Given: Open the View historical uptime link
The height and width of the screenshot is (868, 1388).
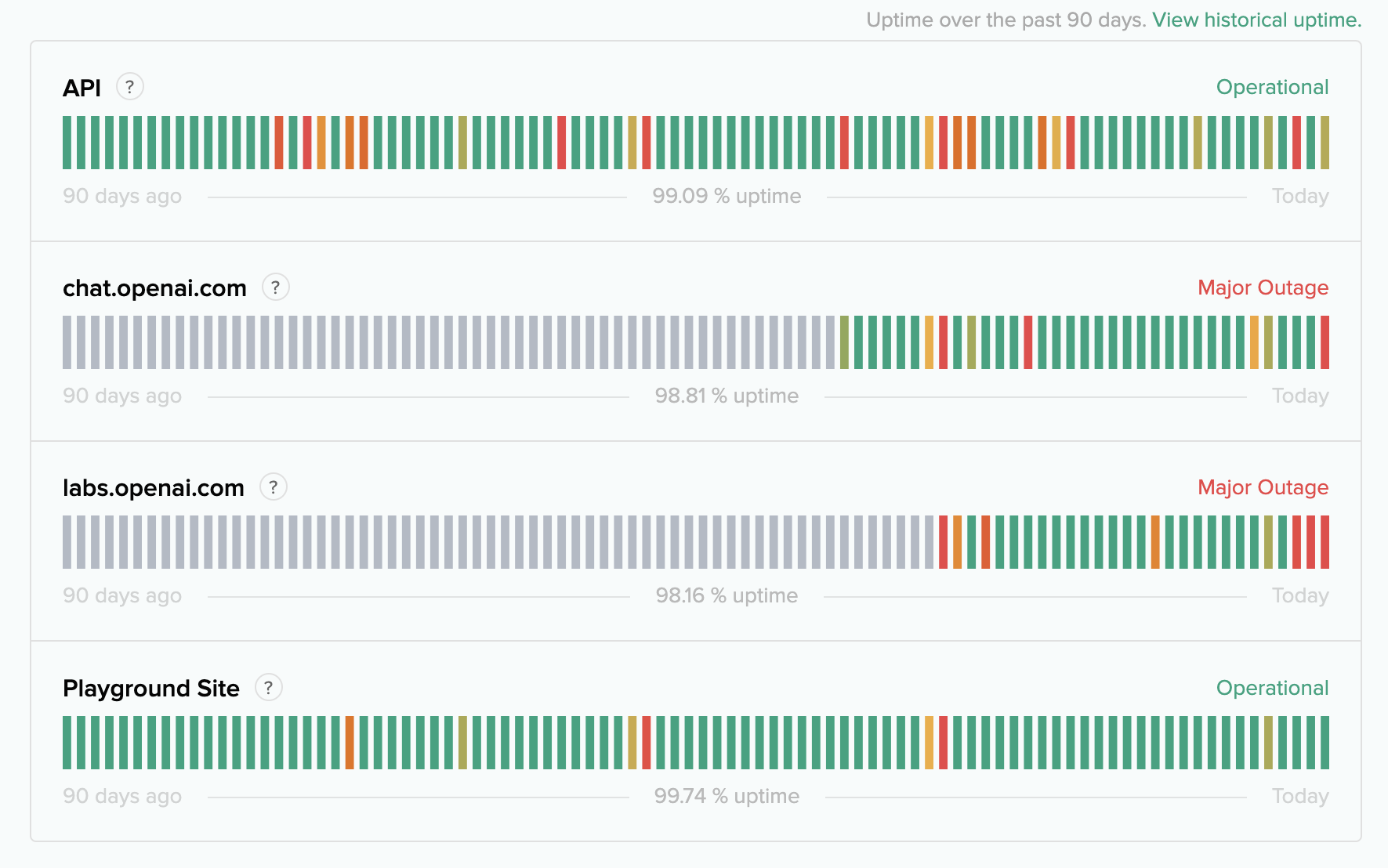Looking at the screenshot, I should pyautogui.click(x=1256, y=20).
